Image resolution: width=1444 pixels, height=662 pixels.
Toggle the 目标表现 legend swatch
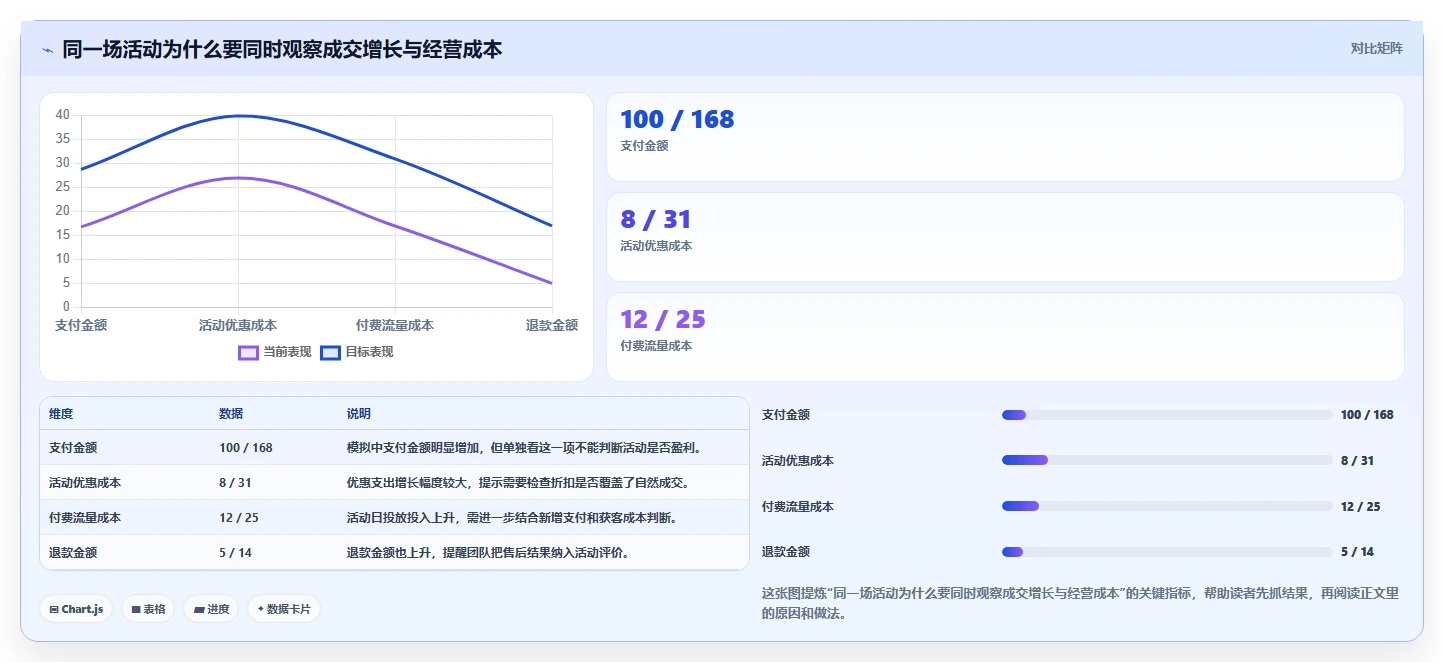(x=331, y=352)
